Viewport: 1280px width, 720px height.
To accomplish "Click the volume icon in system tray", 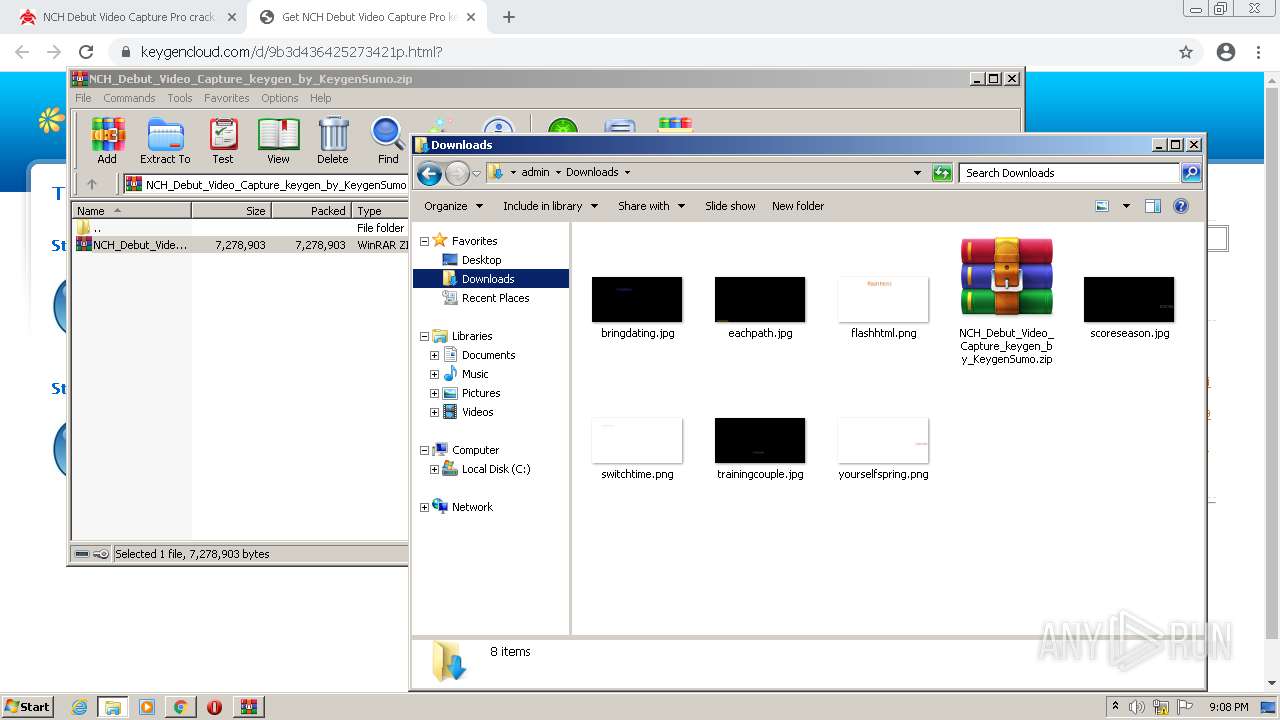I will point(1137,707).
